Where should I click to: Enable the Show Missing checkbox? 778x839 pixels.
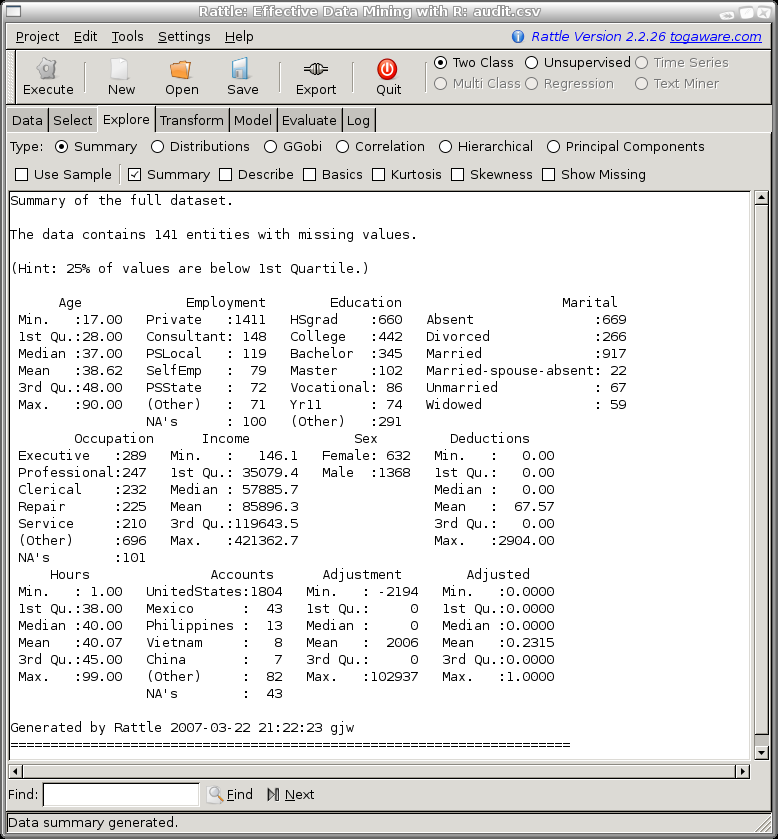548,174
